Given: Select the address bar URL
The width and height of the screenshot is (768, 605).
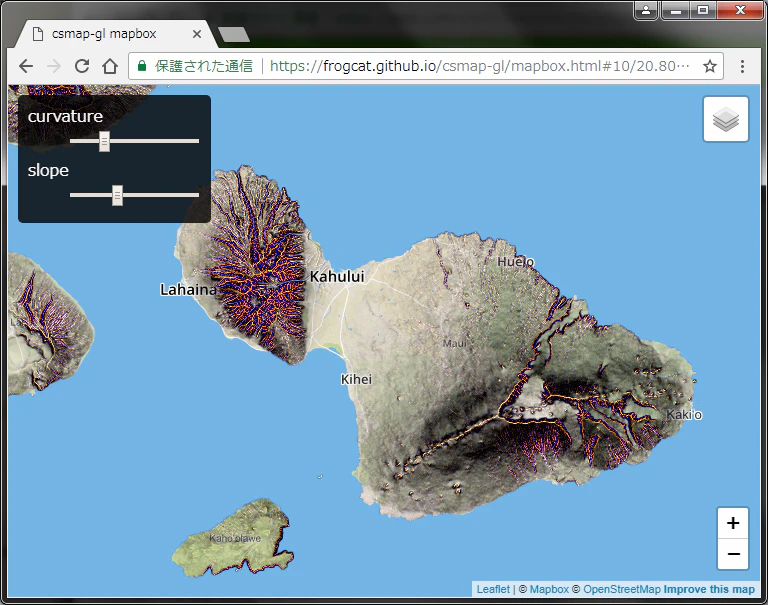Looking at the screenshot, I should click(x=480, y=66).
